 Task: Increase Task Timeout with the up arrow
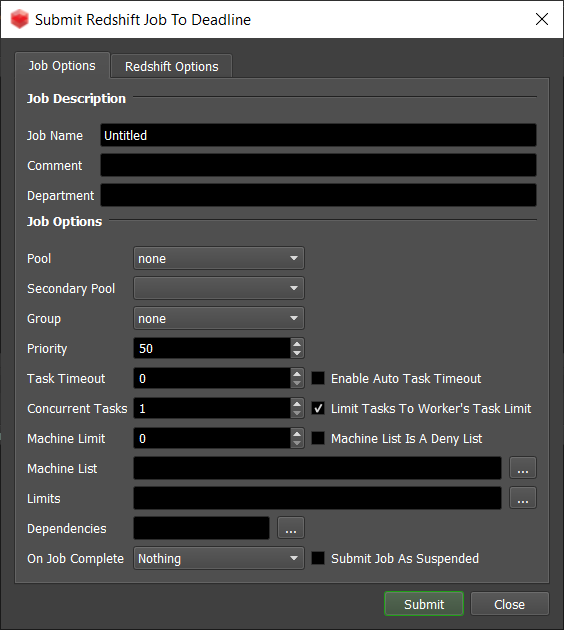pyautogui.click(x=297, y=374)
